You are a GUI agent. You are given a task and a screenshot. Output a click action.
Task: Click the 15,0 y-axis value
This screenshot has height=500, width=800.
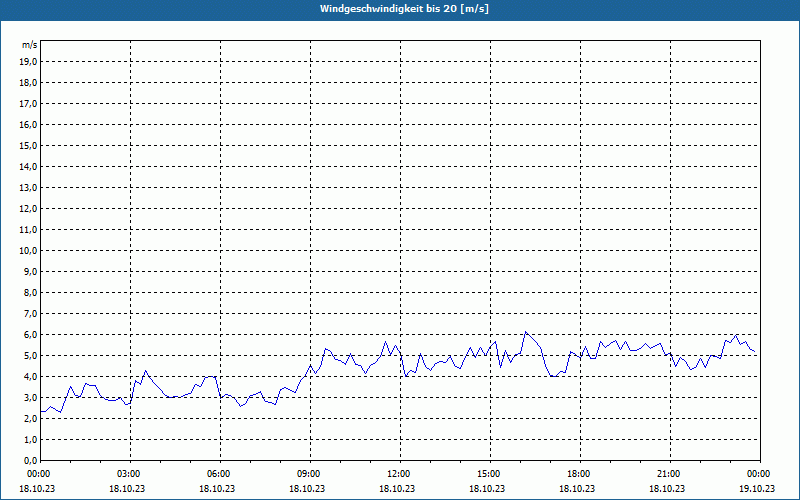click(29, 146)
